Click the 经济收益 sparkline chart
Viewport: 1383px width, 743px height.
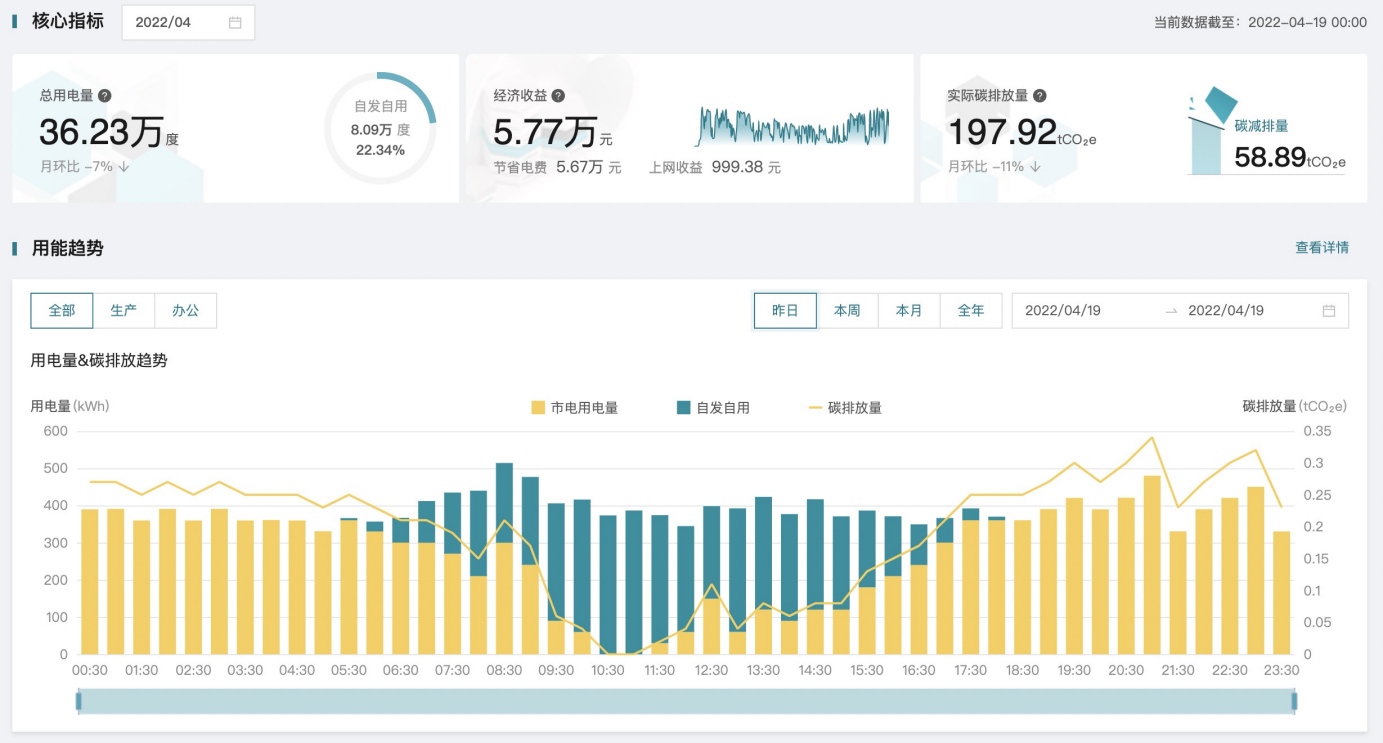(792, 126)
